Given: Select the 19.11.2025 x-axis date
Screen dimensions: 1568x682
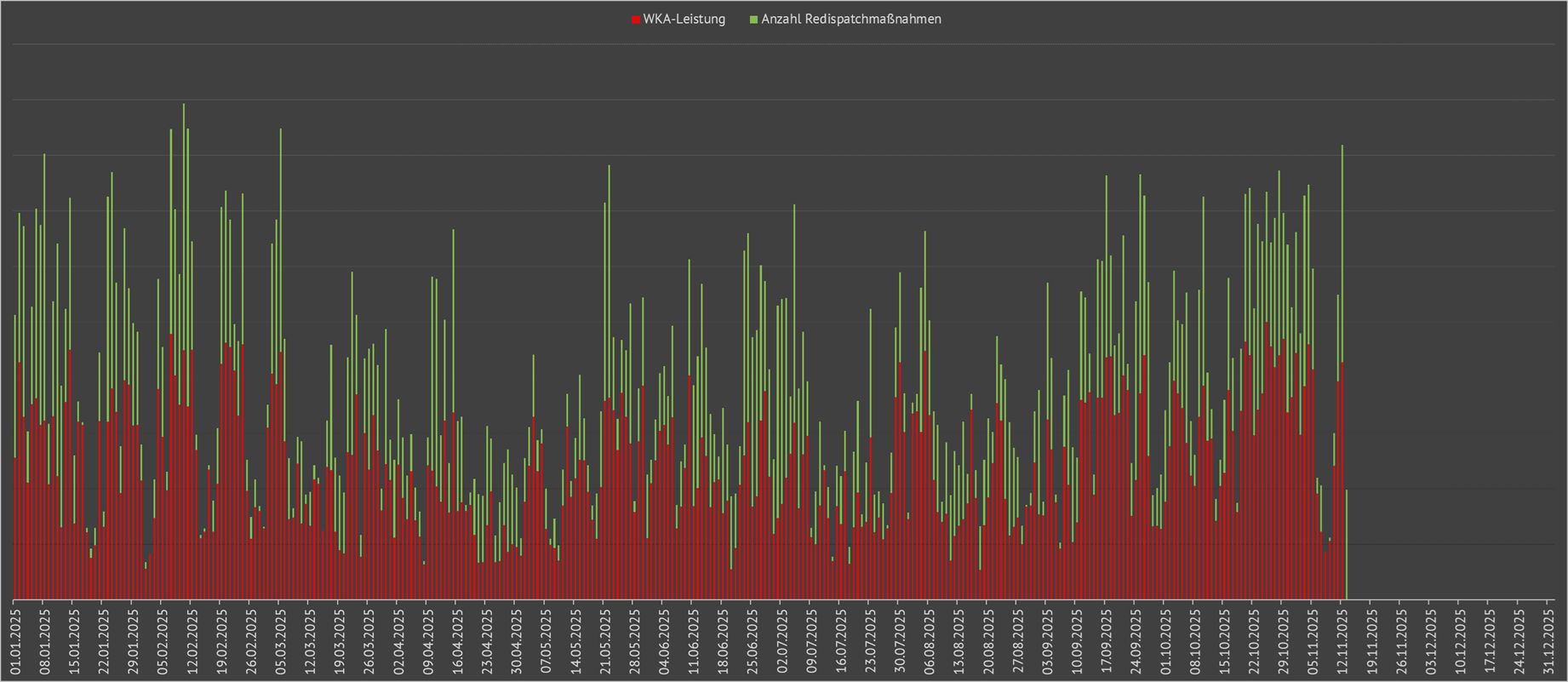Looking at the screenshot, I should pos(1371,639).
